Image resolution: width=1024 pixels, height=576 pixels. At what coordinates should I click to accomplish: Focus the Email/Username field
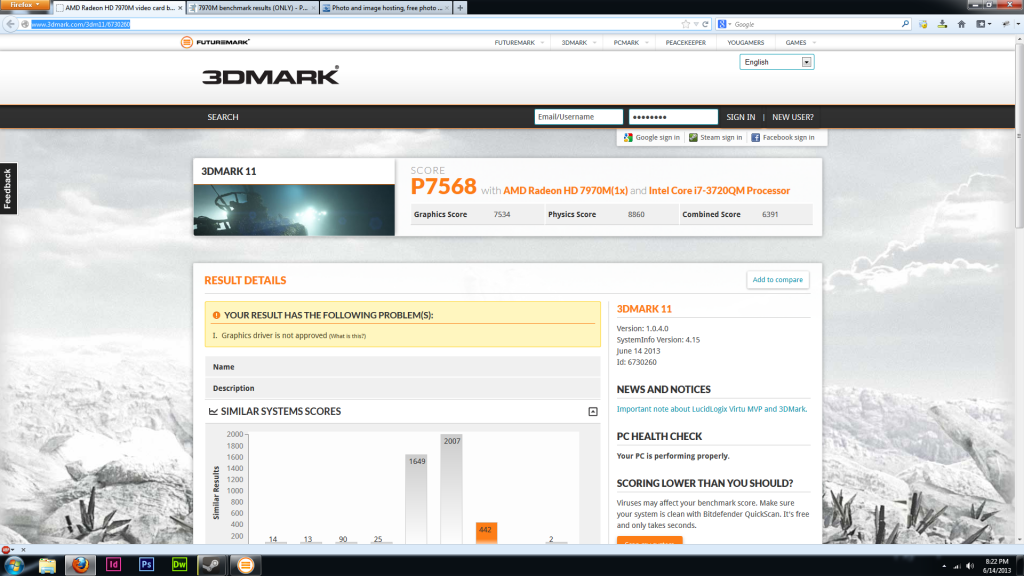tap(579, 117)
